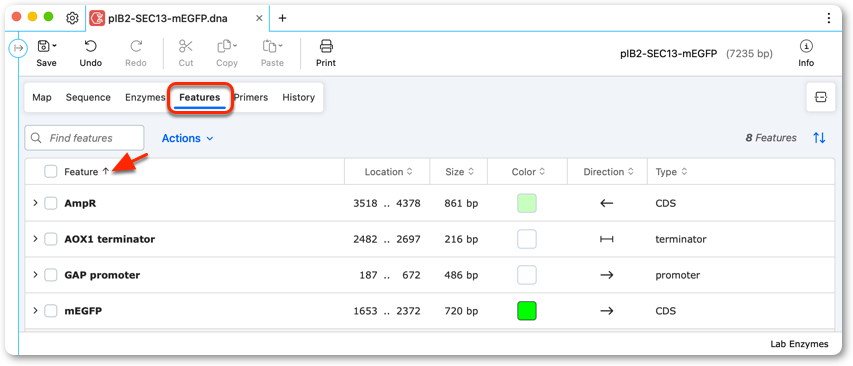853x366 pixels.
Task: Click Lab Enzymes in status bar
Action: (x=799, y=344)
